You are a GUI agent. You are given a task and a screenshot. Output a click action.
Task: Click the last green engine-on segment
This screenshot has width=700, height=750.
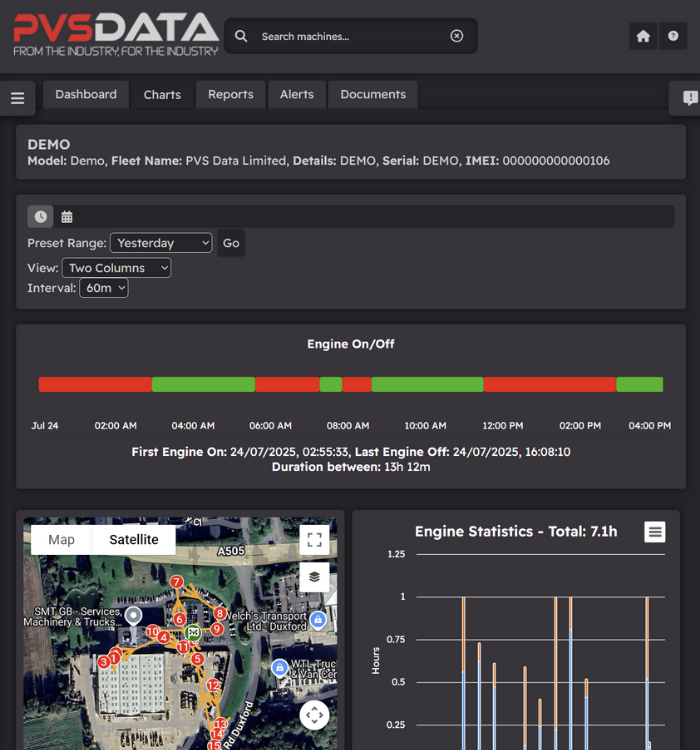point(640,385)
